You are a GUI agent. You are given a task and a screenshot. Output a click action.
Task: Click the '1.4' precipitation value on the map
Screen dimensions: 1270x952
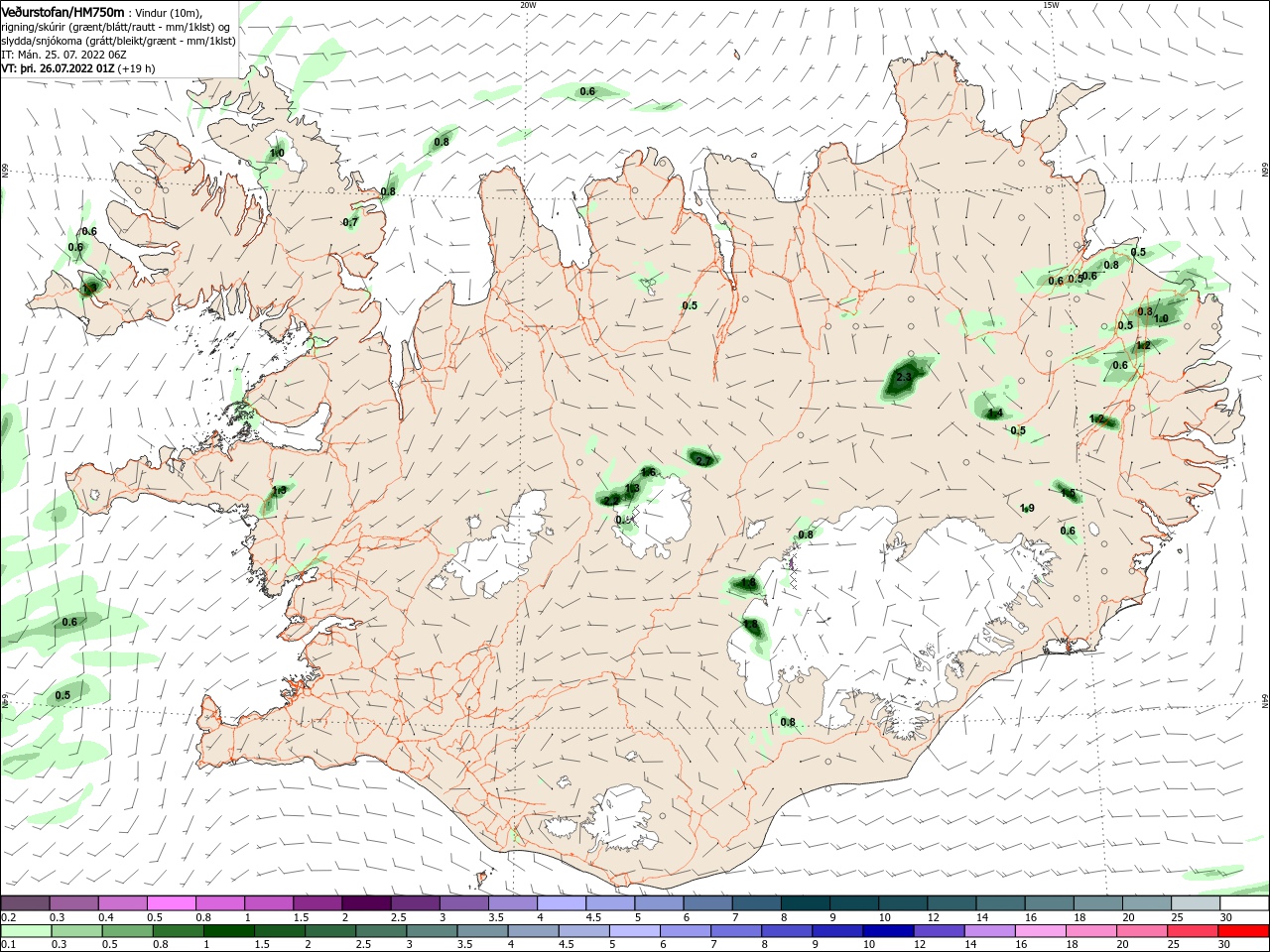[x=995, y=413]
